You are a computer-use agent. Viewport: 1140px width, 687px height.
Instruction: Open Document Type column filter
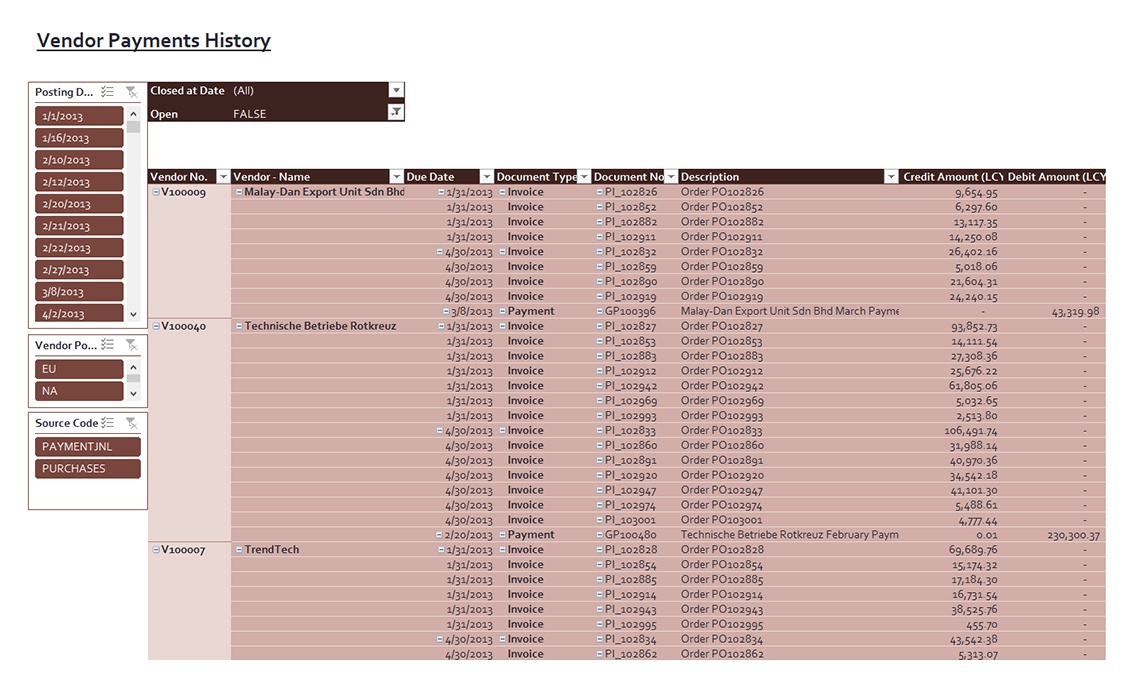(x=584, y=177)
